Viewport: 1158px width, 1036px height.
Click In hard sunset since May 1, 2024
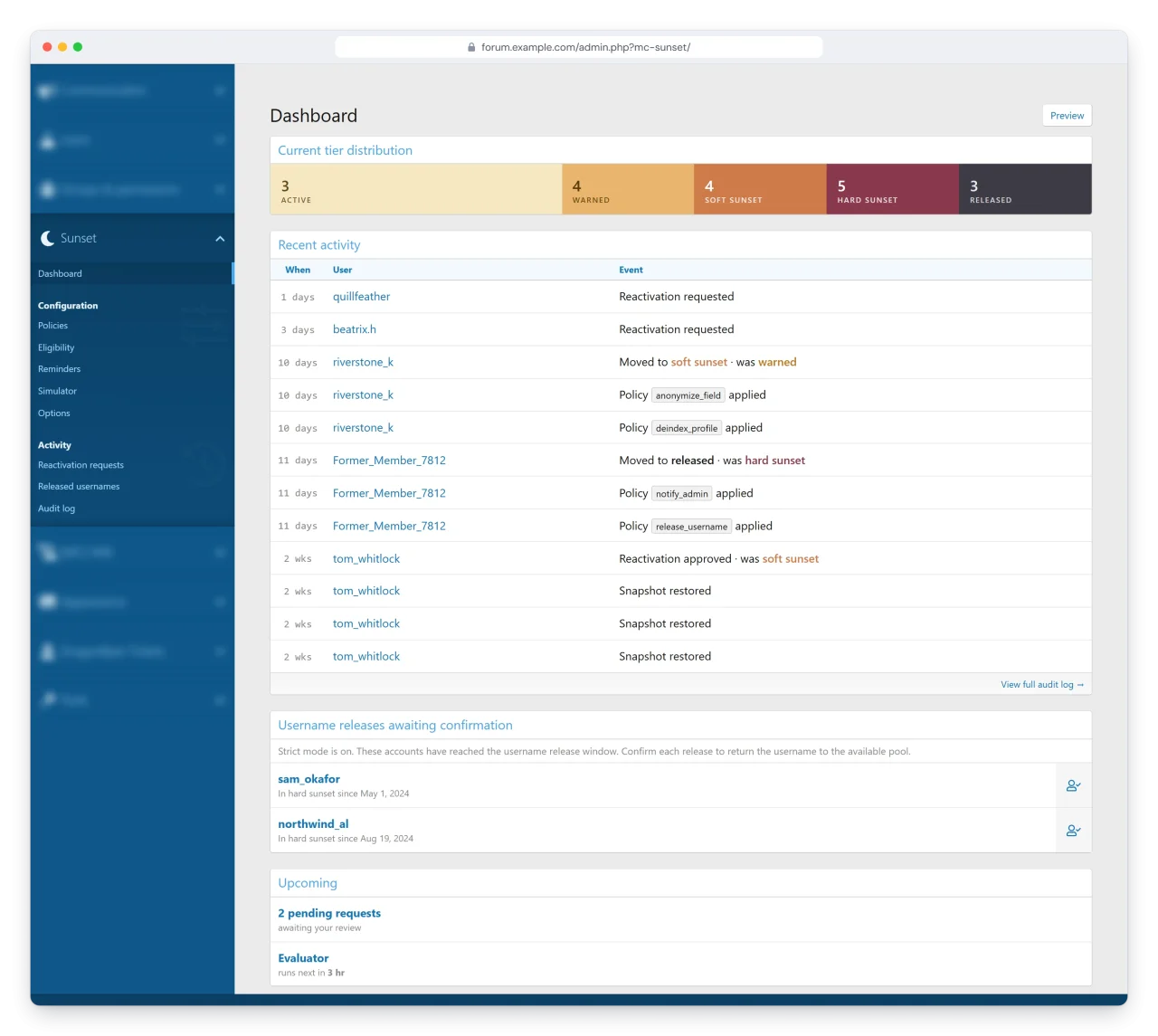344,794
